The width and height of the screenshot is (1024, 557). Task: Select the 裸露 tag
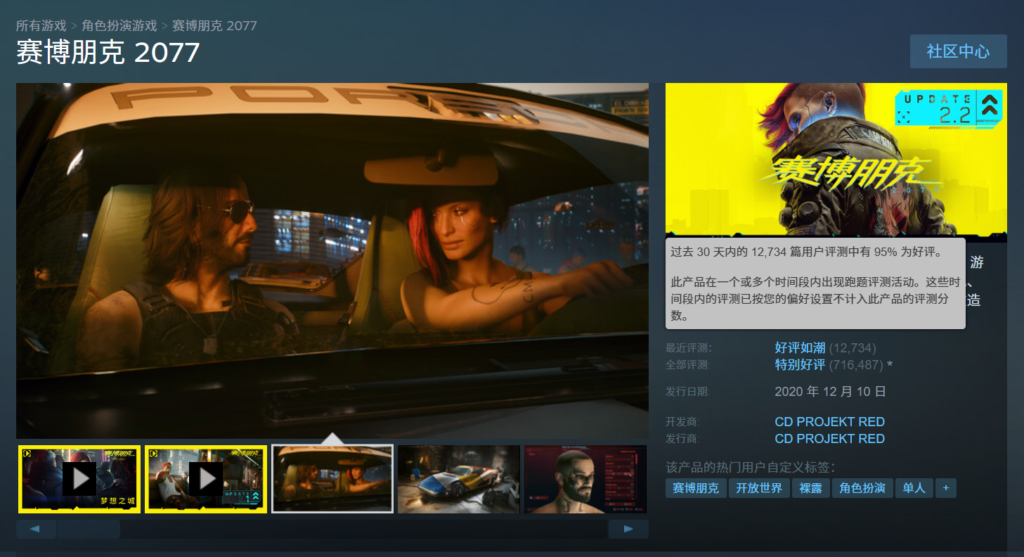[x=810, y=488]
